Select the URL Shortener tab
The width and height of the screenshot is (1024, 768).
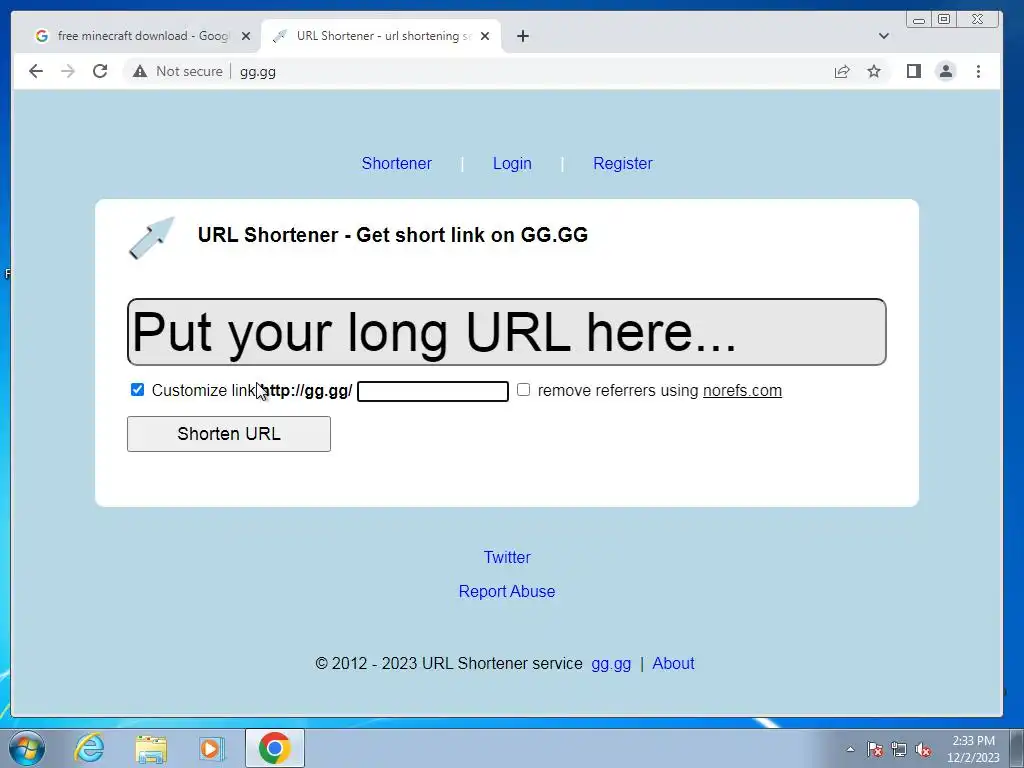point(381,36)
